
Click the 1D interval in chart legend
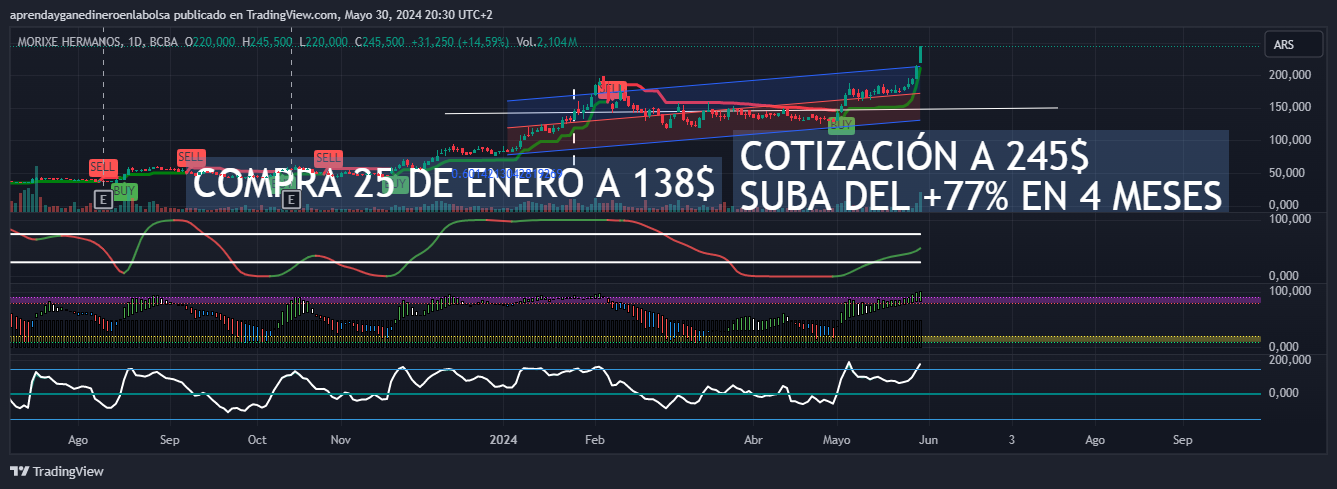(x=133, y=42)
